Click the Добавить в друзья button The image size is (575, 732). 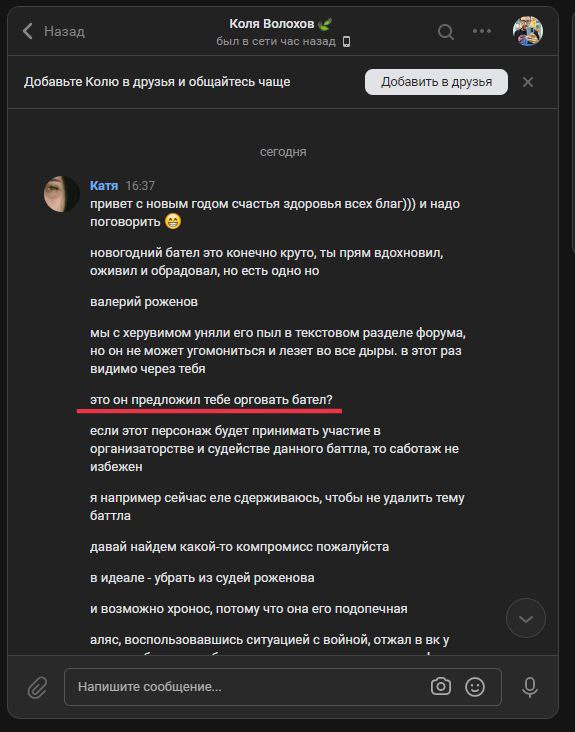pos(436,82)
